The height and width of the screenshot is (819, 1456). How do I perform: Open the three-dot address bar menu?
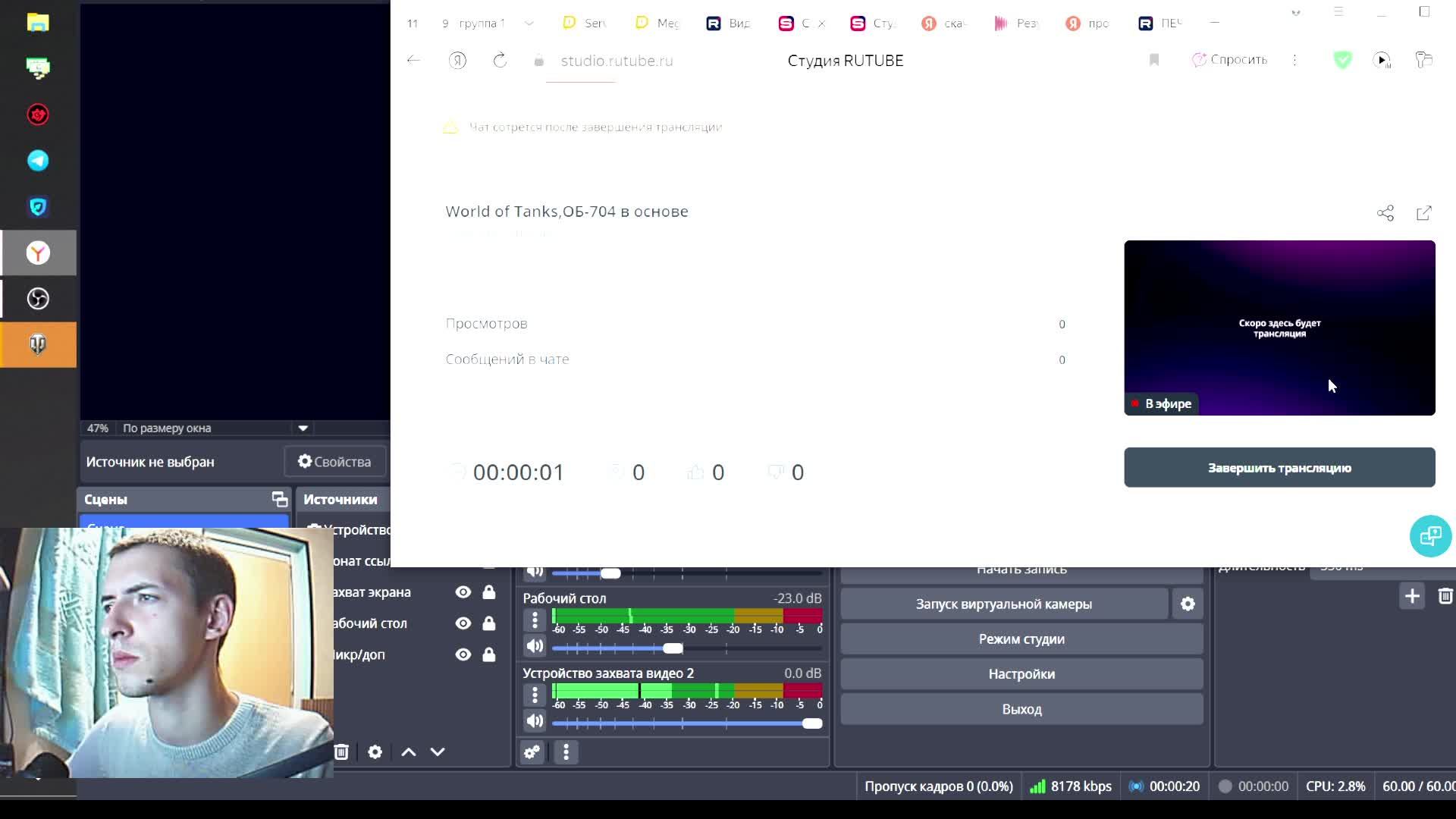1294,60
